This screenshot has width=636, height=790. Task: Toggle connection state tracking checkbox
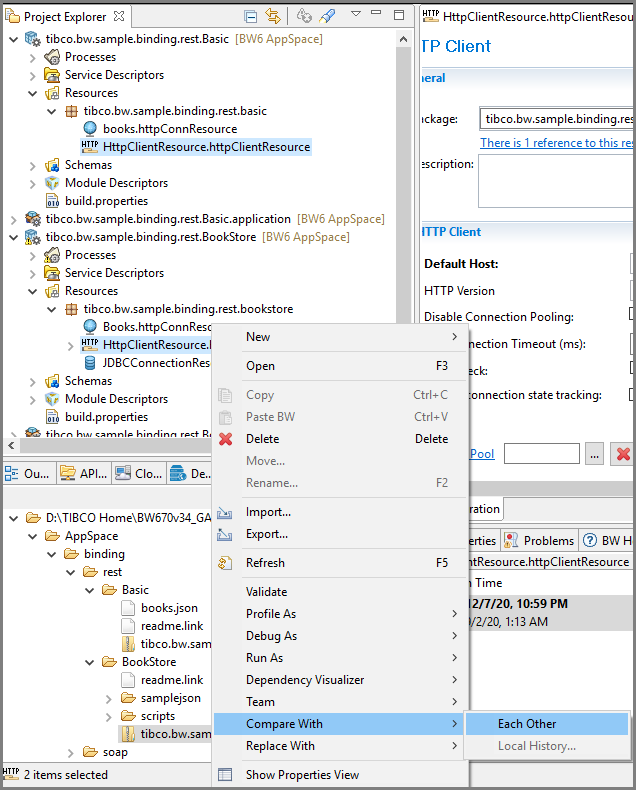click(x=631, y=394)
